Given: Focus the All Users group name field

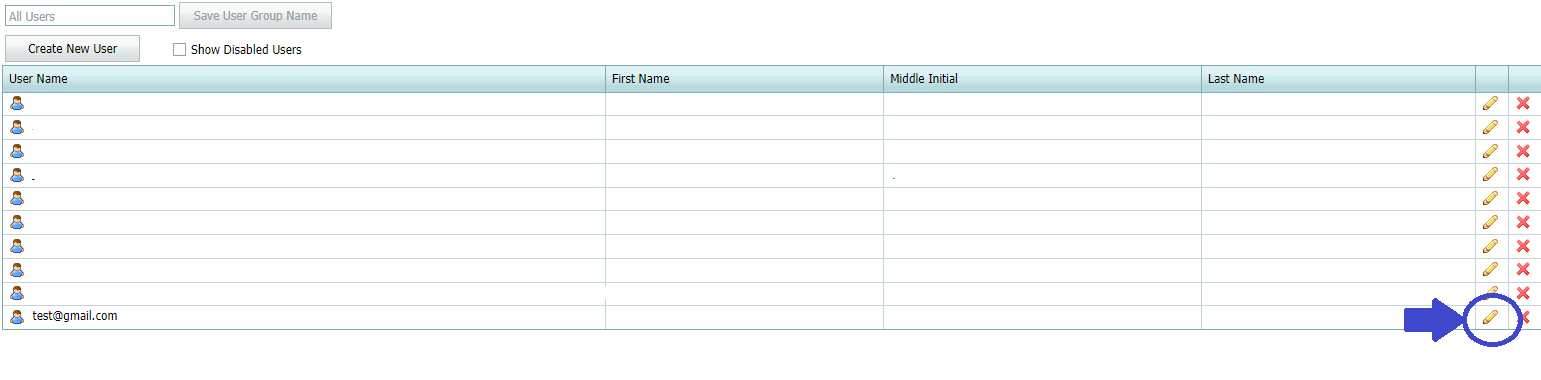Looking at the screenshot, I should pyautogui.click(x=90, y=16).
